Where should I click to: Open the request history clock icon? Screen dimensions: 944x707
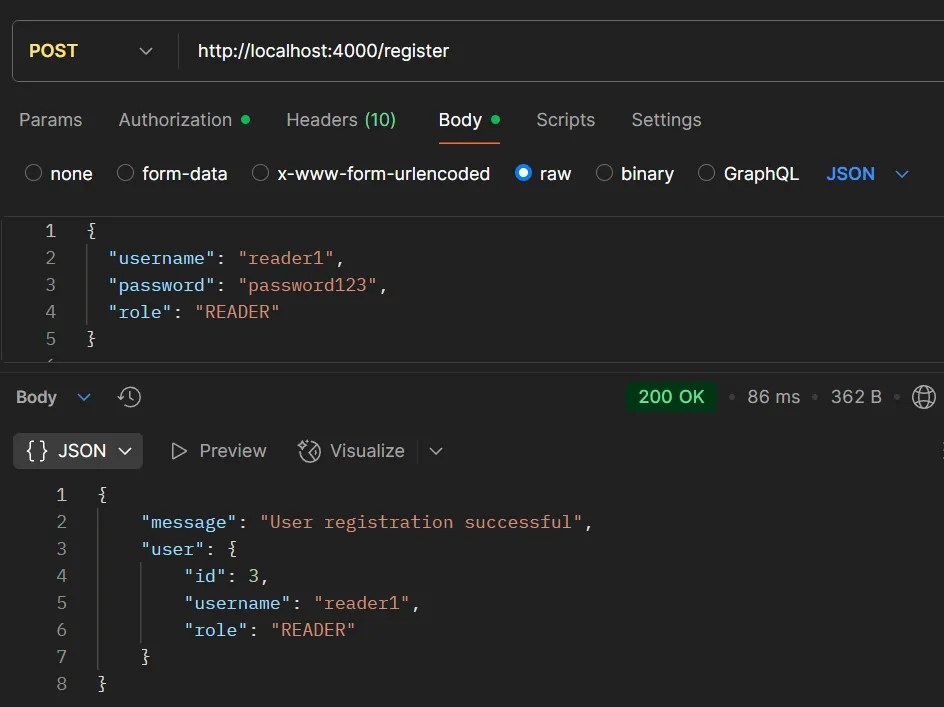point(129,397)
